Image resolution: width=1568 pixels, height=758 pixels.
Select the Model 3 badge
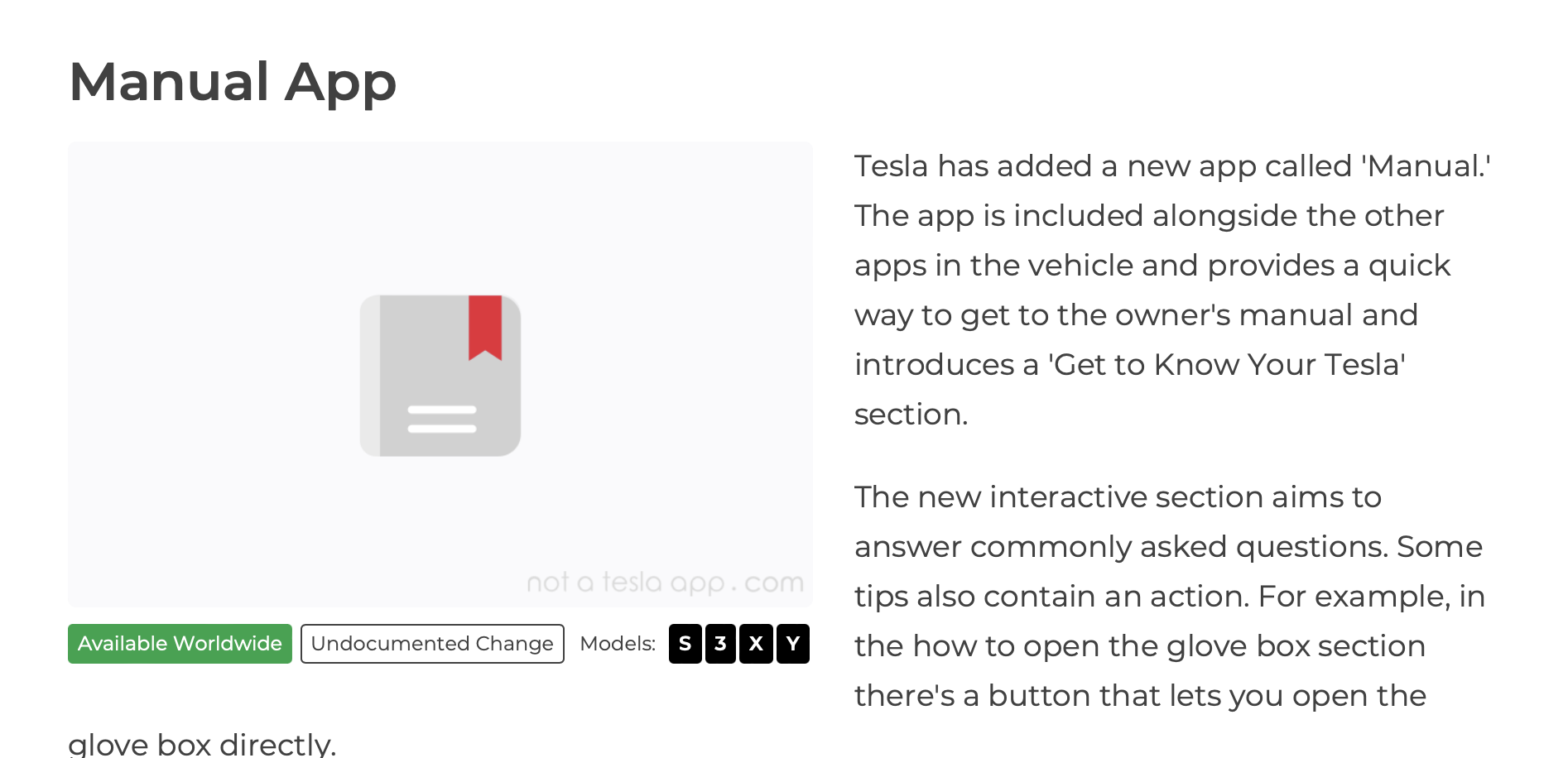click(720, 644)
